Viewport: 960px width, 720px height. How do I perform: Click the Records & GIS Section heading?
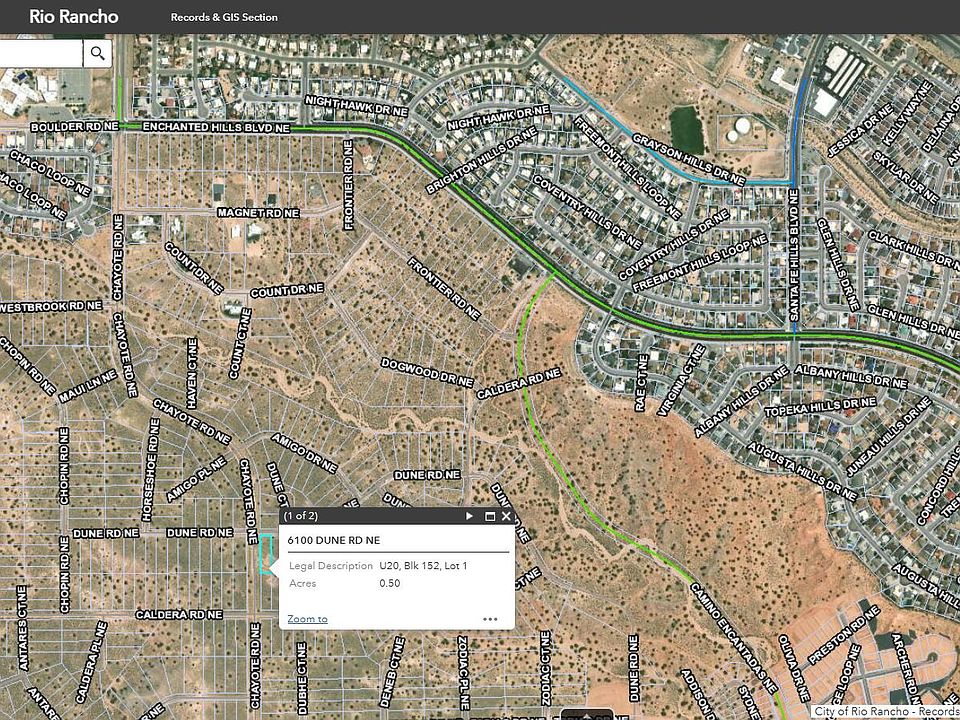[x=224, y=17]
